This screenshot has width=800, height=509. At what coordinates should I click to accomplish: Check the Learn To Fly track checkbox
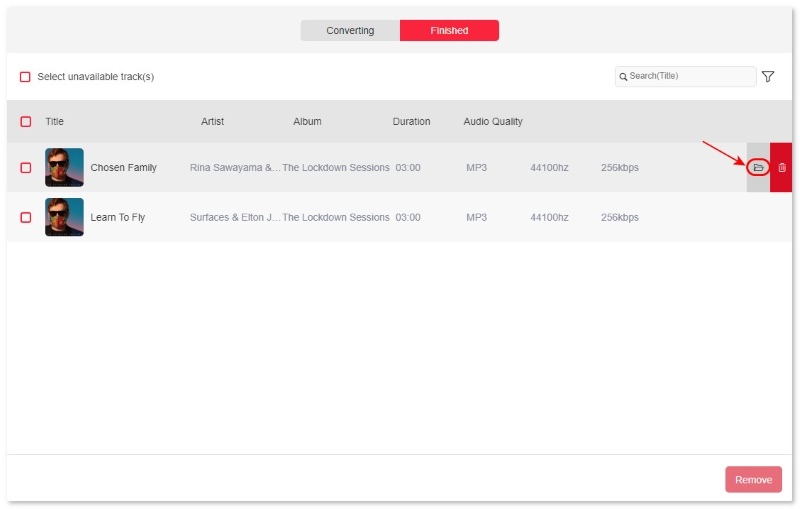pos(26,217)
